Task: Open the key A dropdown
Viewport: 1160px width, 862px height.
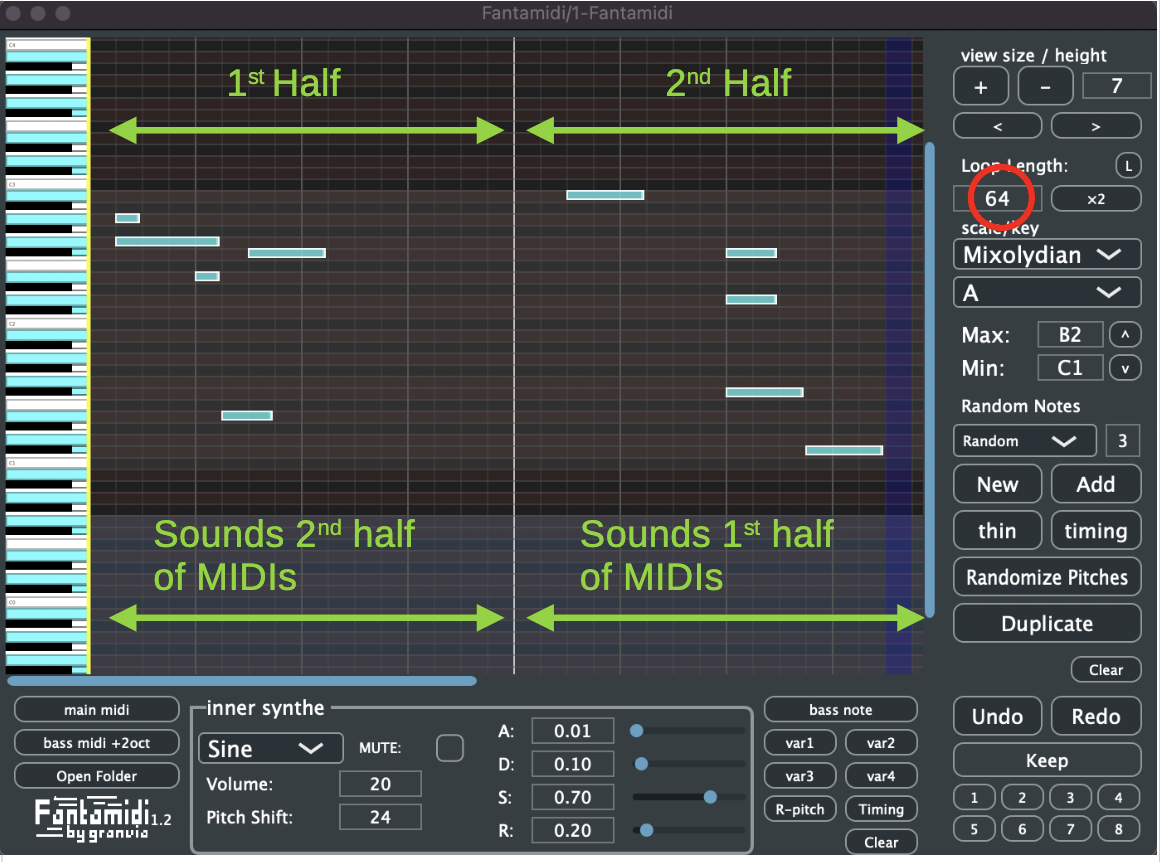Action: (x=1047, y=293)
